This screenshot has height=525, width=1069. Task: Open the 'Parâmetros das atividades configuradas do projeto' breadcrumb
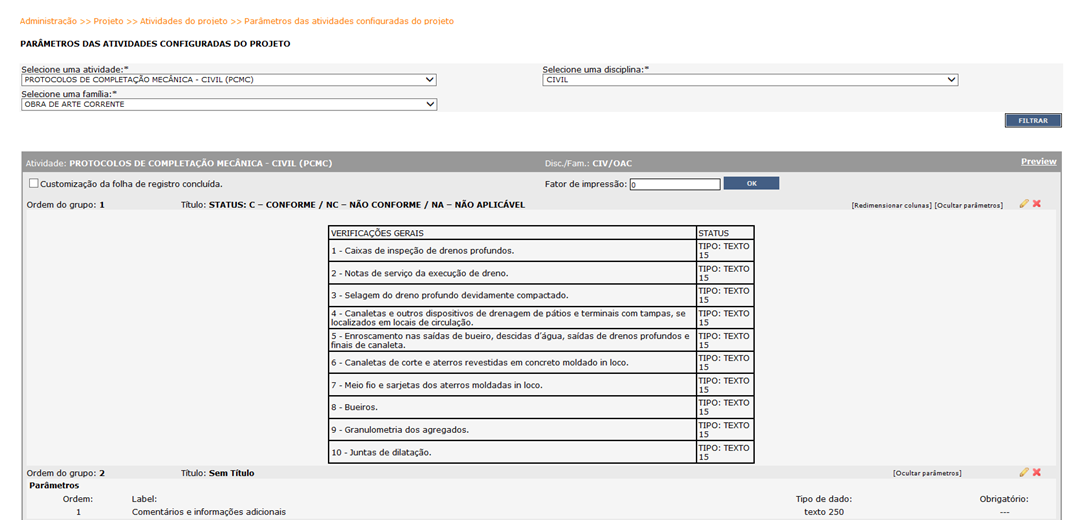click(x=349, y=21)
